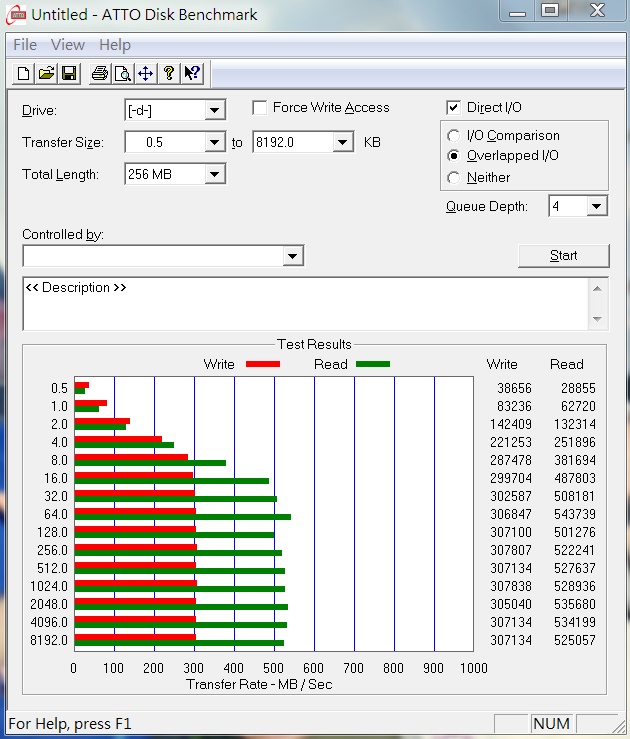Viewport: 630px width, 739px height.
Task: Uncheck the Direct I/O checkbox
Action: tap(453, 108)
